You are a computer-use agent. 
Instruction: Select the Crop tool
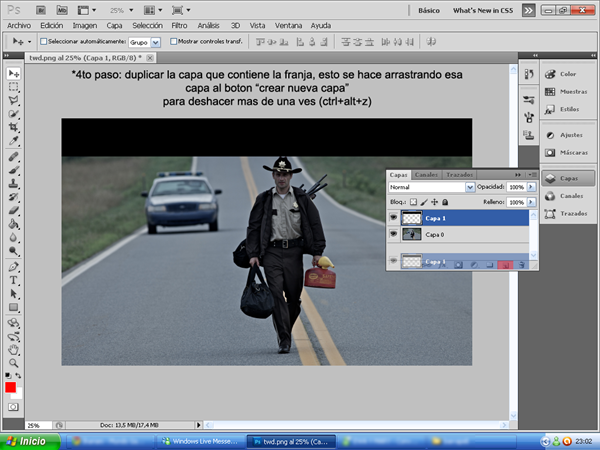click(x=14, y=129)
